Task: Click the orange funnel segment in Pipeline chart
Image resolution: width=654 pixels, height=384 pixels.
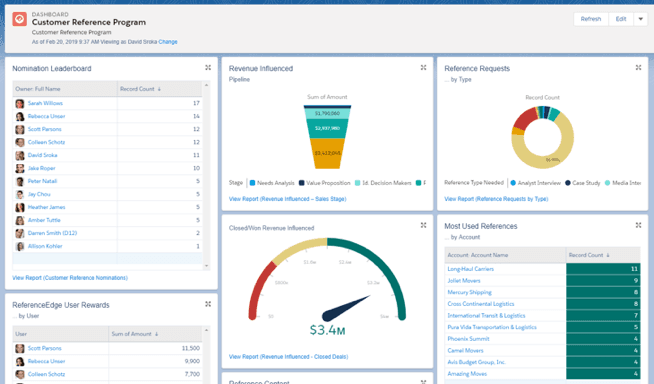Action: (x=327, y=153)
